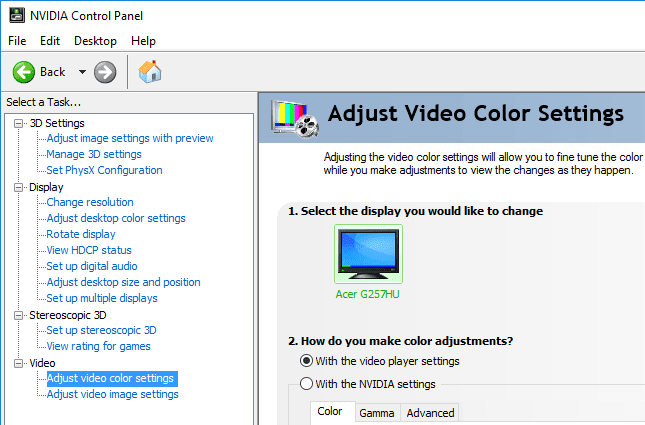Collapse the Video tree node

(19, 363)
